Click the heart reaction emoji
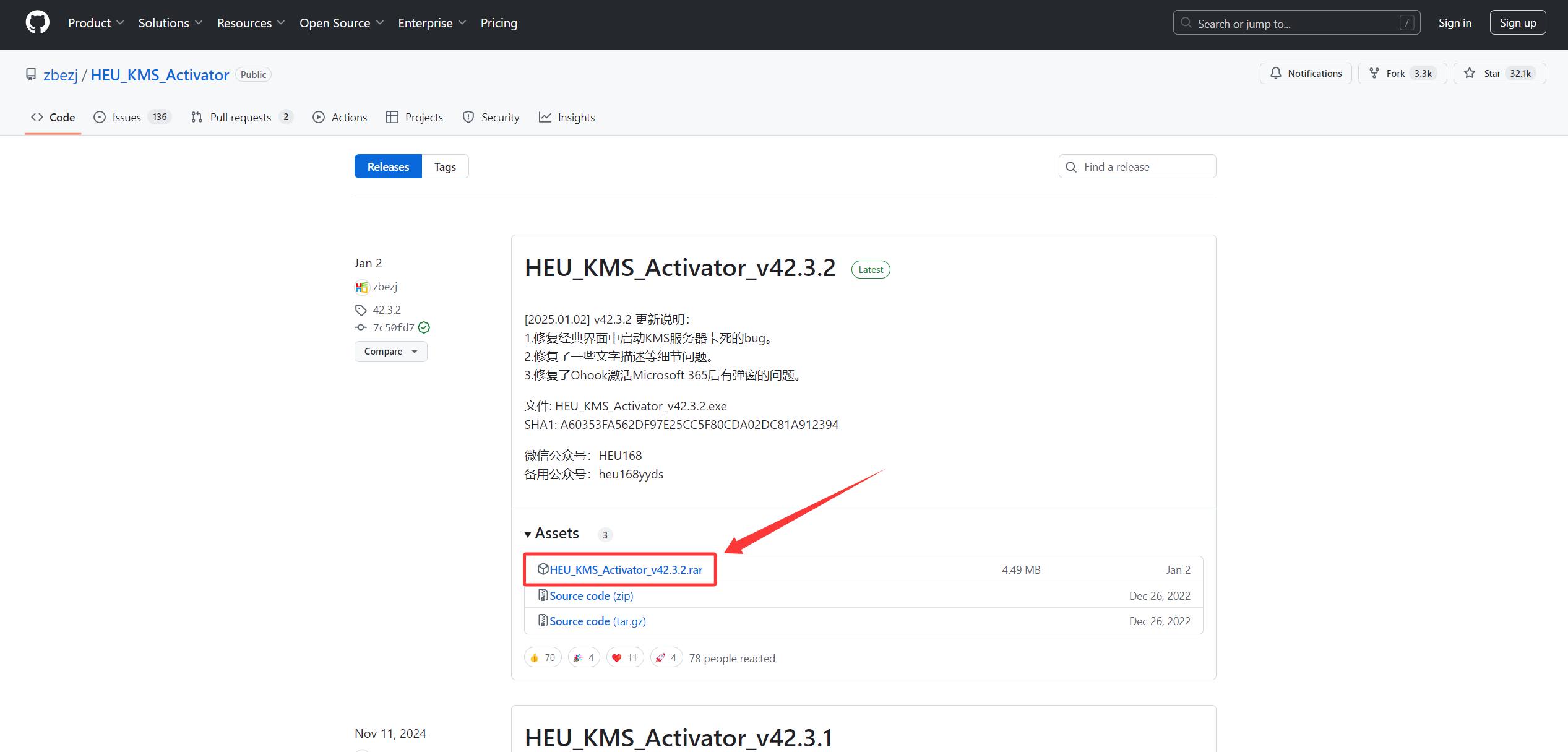The height and width of the screenshot is (752, 1568). click(616, 657)
